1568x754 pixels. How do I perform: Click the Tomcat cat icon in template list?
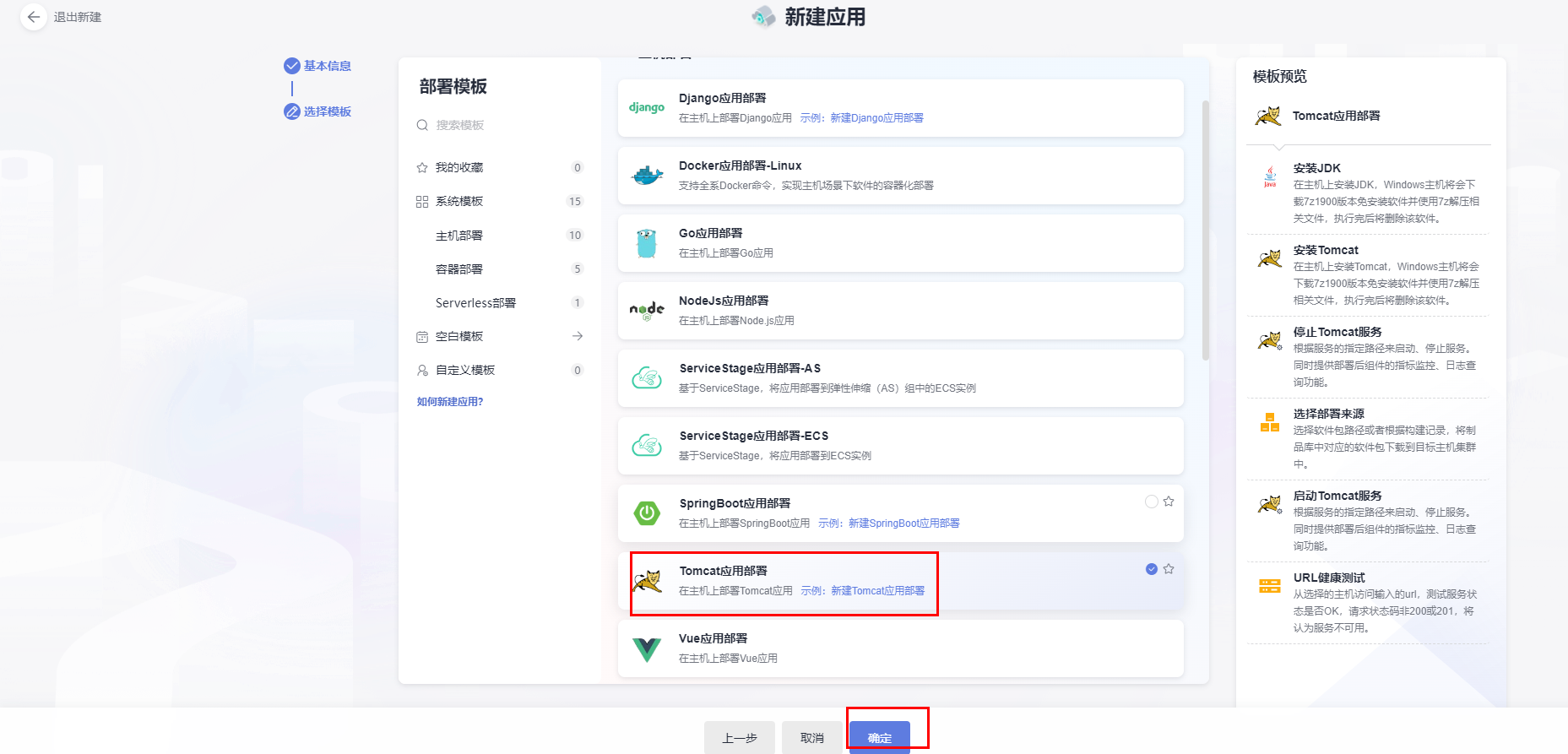648,581
